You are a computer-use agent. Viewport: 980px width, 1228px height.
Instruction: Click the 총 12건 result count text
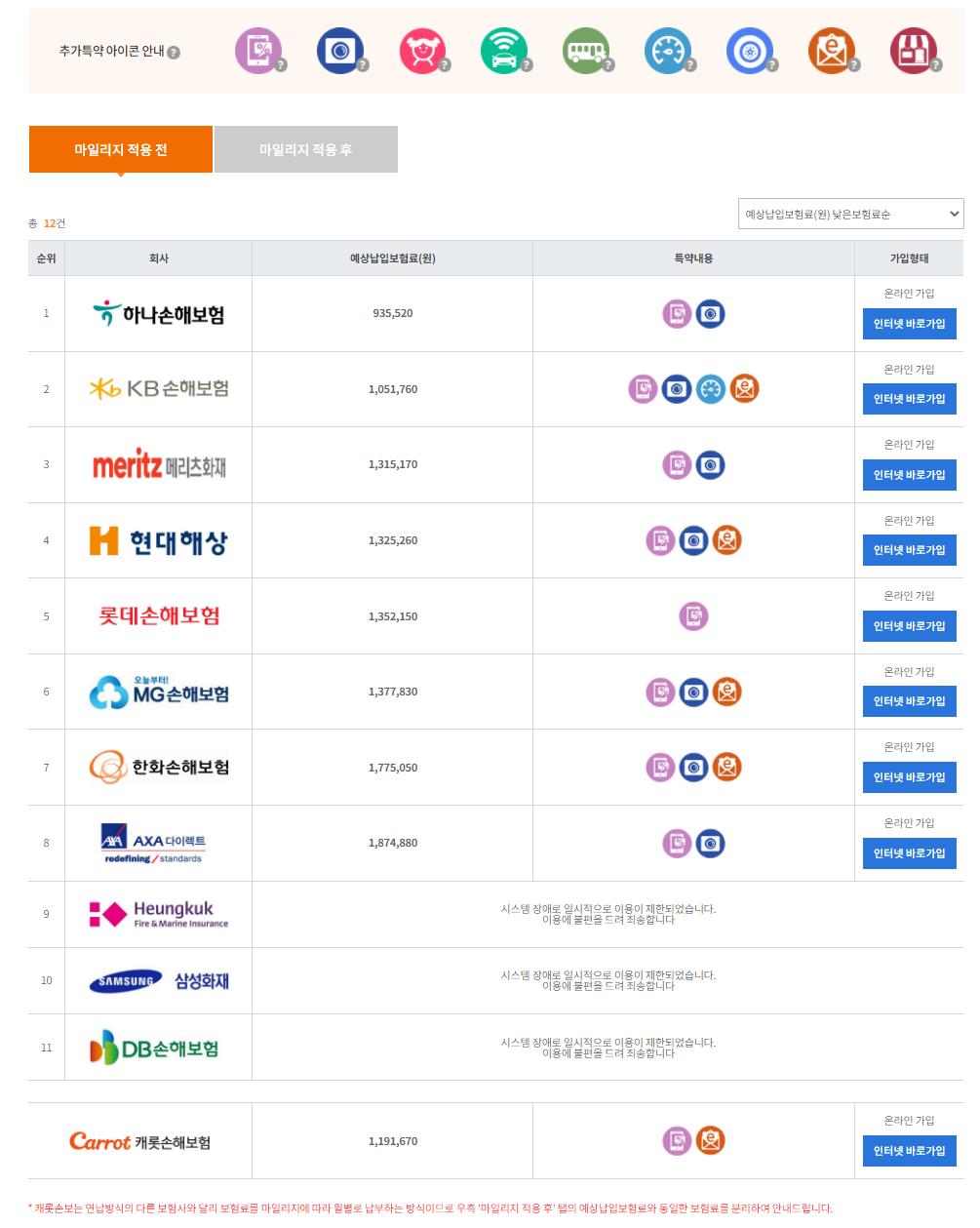click(x=47, y=223)
